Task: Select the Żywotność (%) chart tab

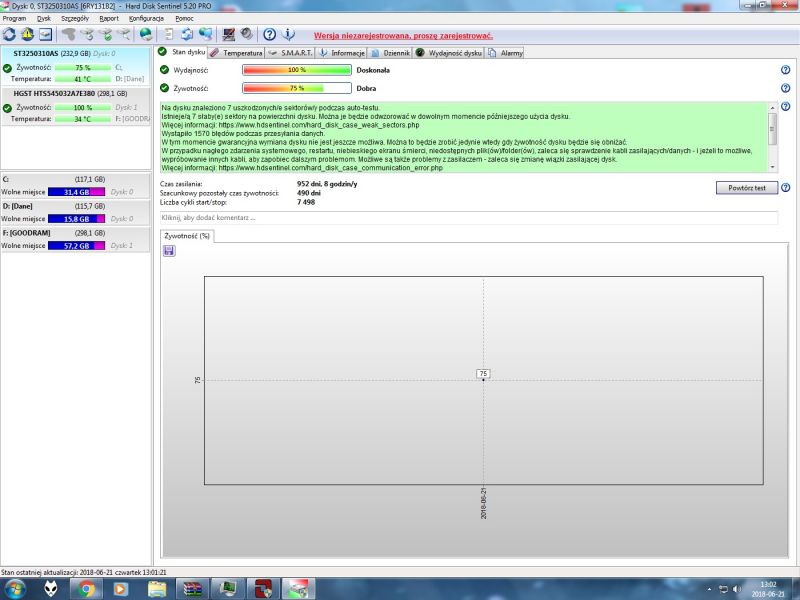Action: point(187,236)
